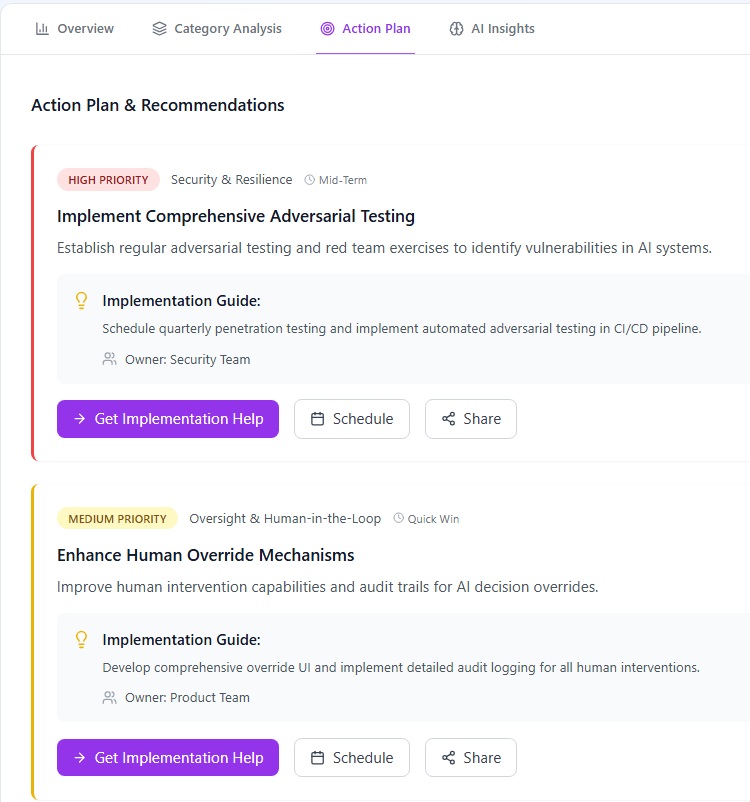Viewport: 750px width, 802px height.
Task: Open the Category Analysis tab
Action: click(x=217, y=29)
